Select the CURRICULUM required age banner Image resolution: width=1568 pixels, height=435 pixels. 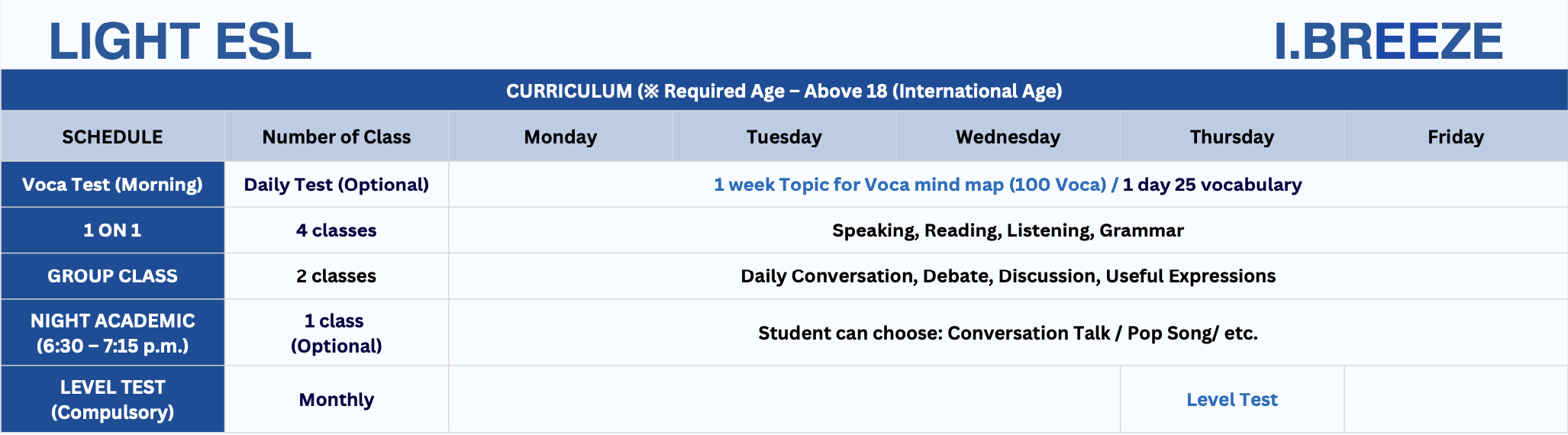(x=784, y=91)
